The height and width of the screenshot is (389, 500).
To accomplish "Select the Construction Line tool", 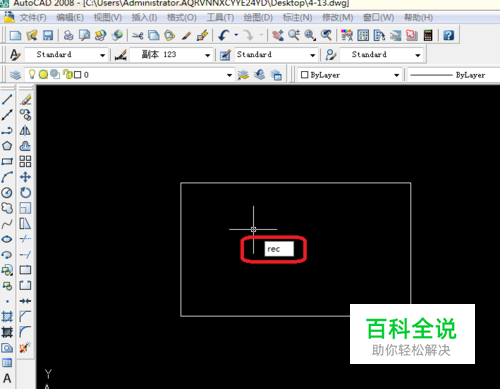I will pos(7,115).
